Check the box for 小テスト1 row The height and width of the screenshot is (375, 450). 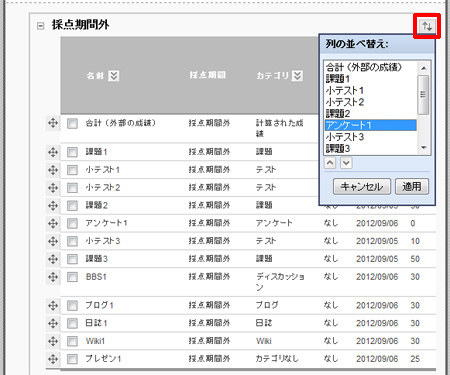coord(72,170)
